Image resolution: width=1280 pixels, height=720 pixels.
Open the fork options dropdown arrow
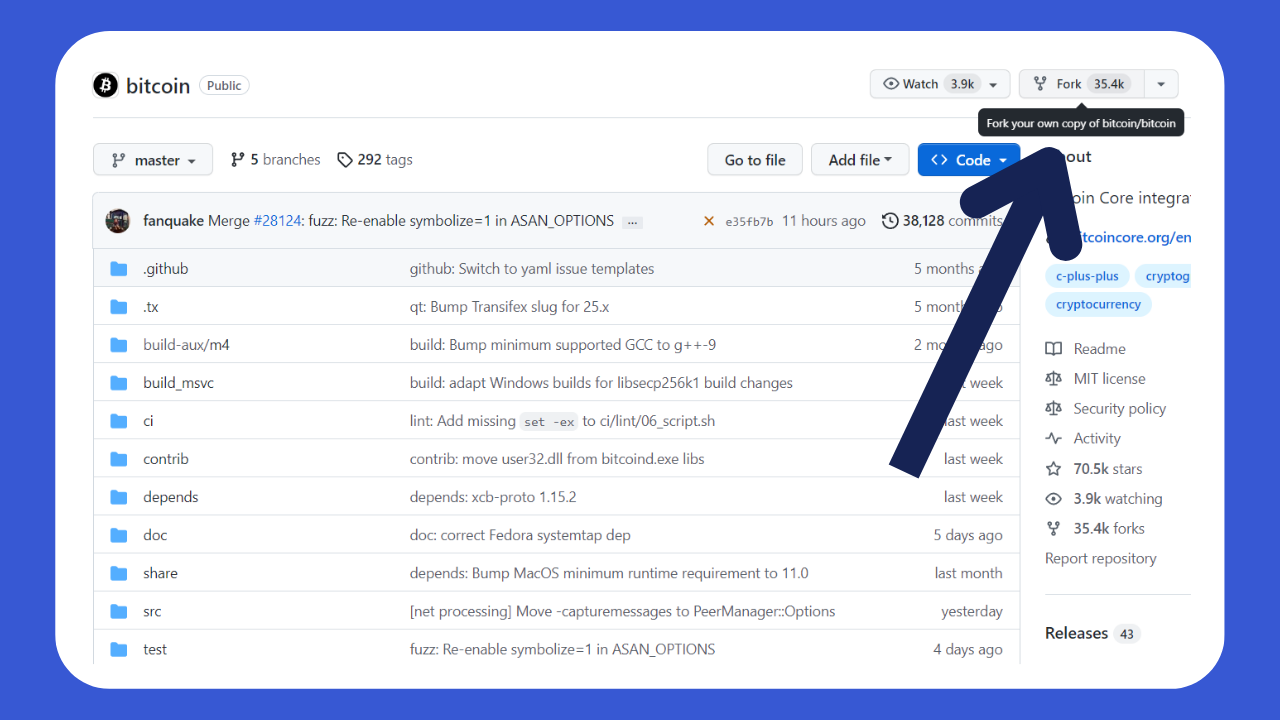1161,84
